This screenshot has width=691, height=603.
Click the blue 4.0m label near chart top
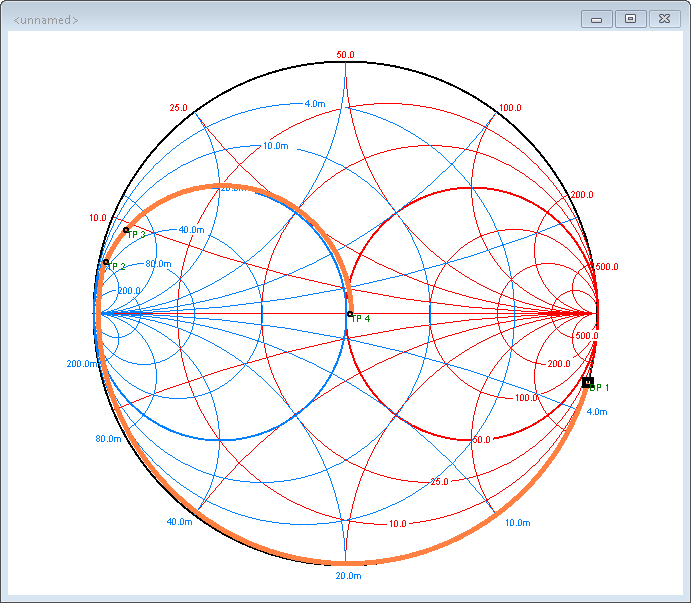314,104
